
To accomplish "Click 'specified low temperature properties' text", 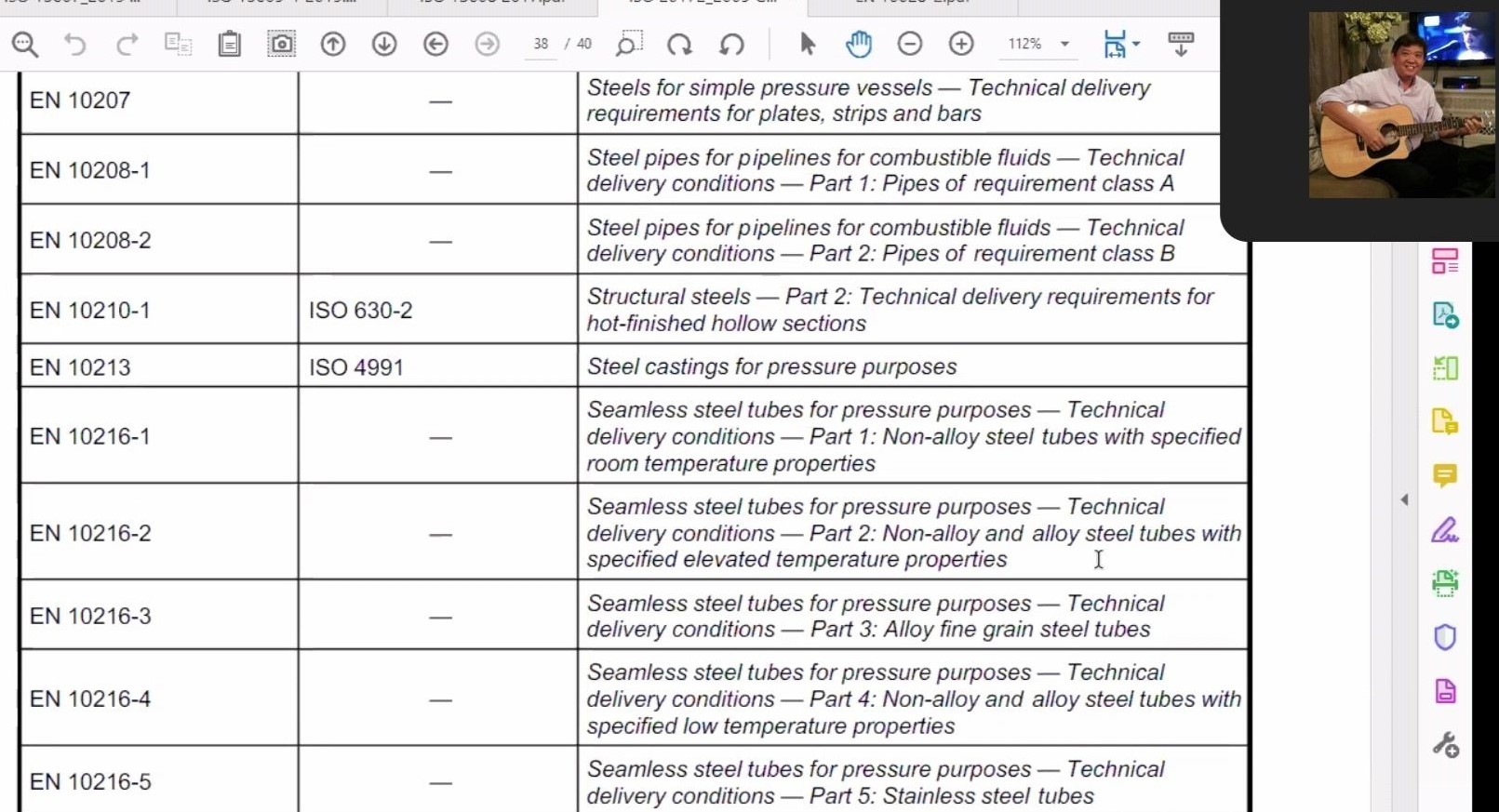I will pos(771,725).
